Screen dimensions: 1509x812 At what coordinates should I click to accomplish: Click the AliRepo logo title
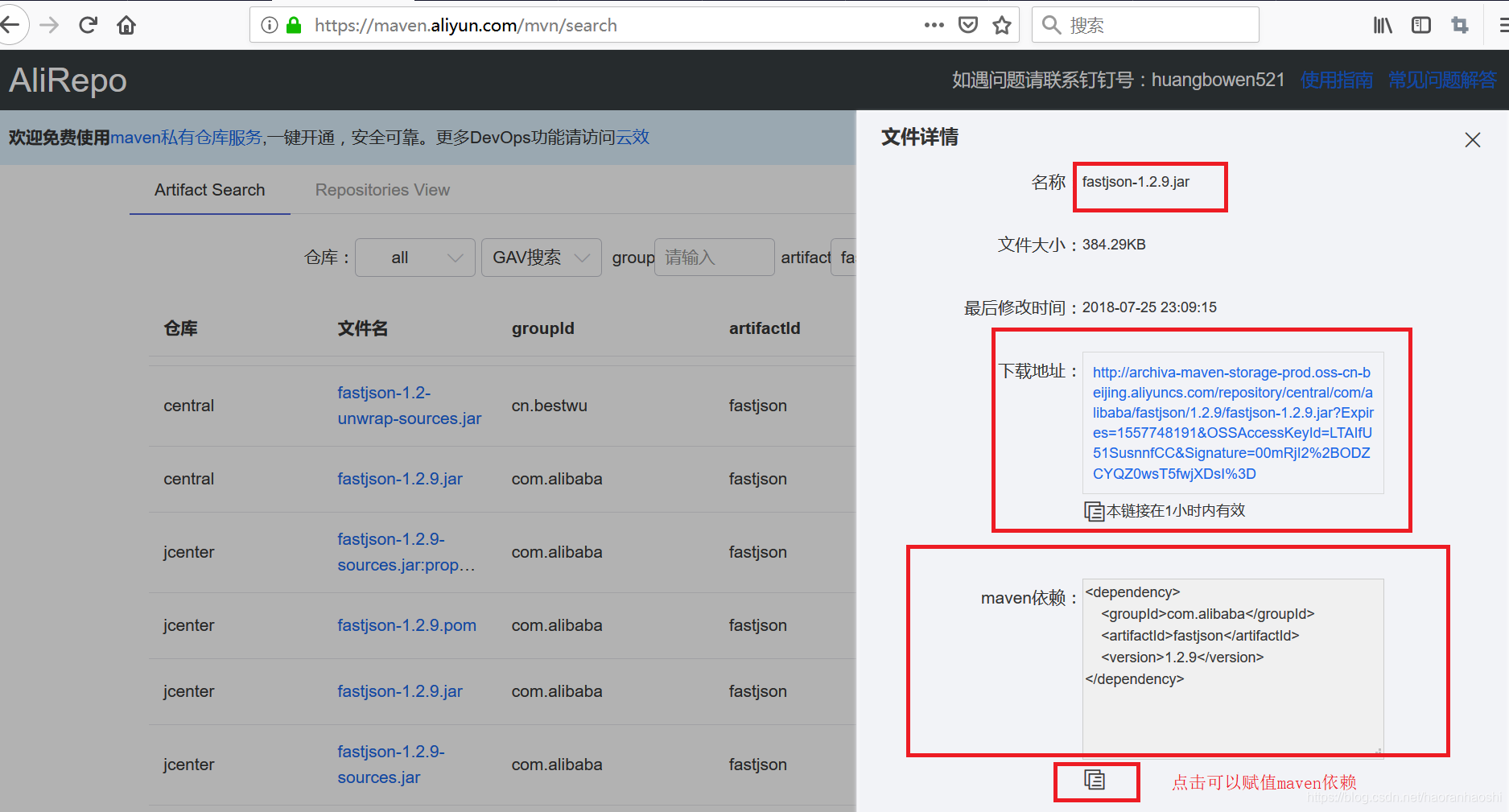(x=68, y=80)
